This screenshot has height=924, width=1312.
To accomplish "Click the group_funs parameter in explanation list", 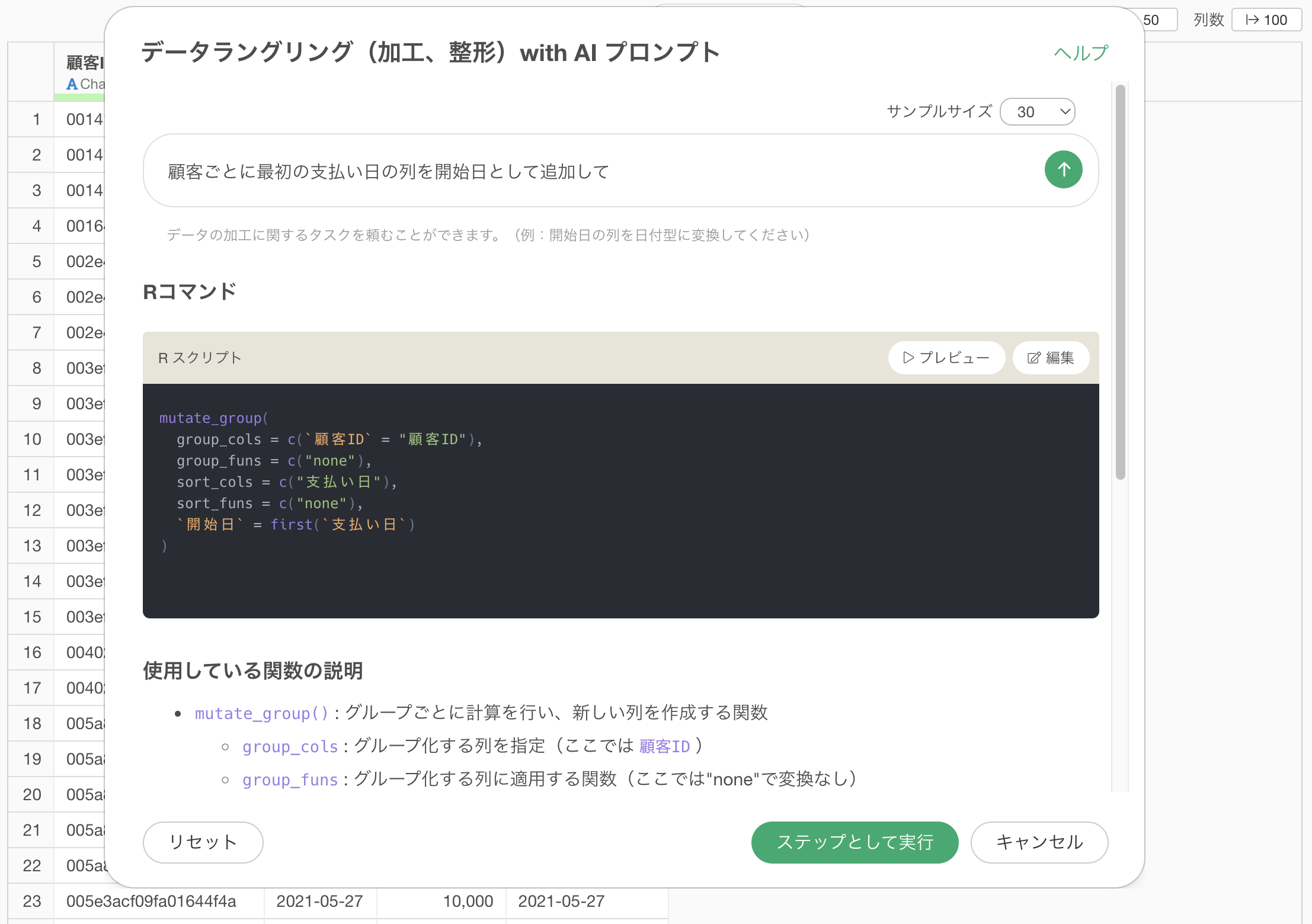I will 290,779.
